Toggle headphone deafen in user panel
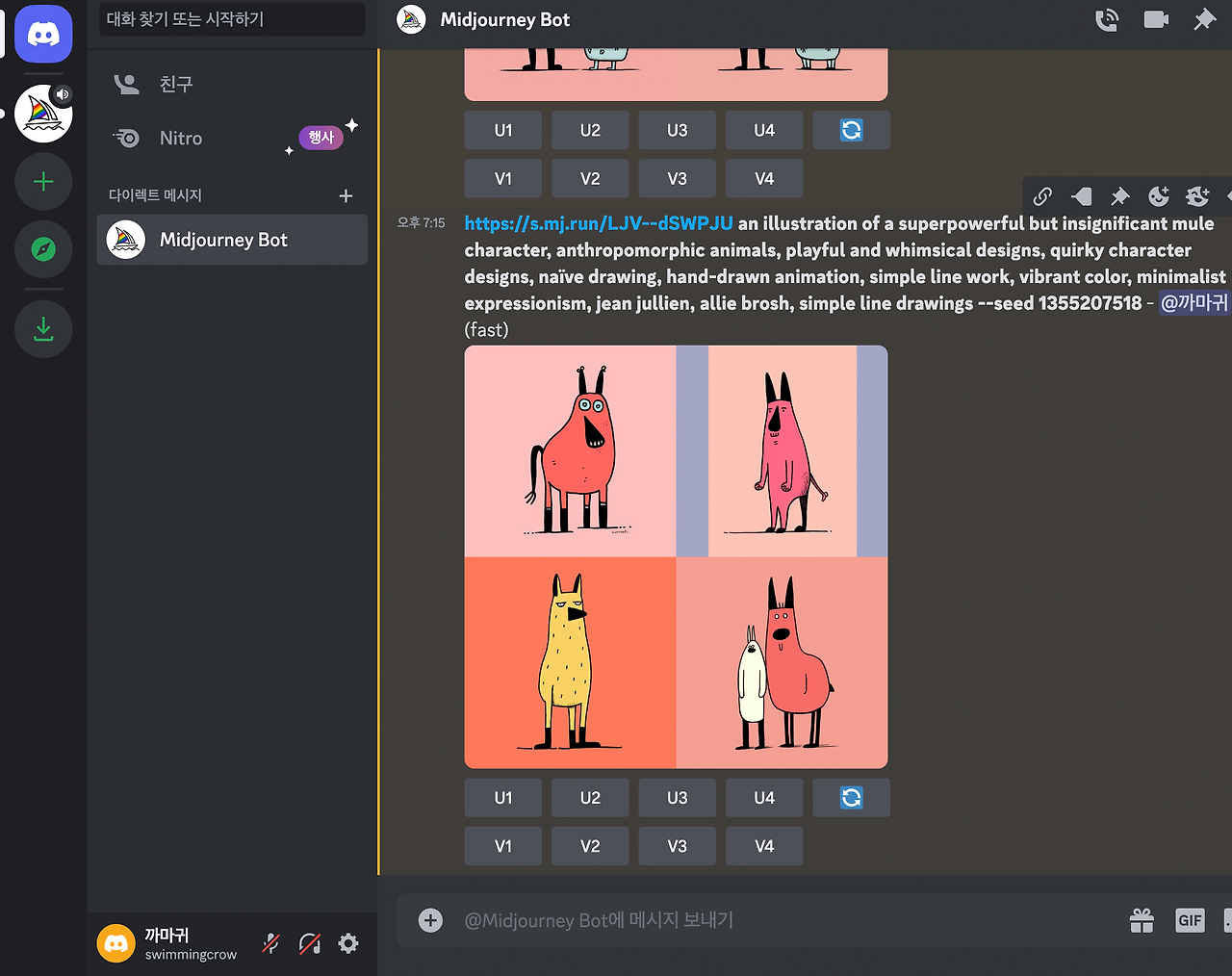1232x976 pixels. 310,943
